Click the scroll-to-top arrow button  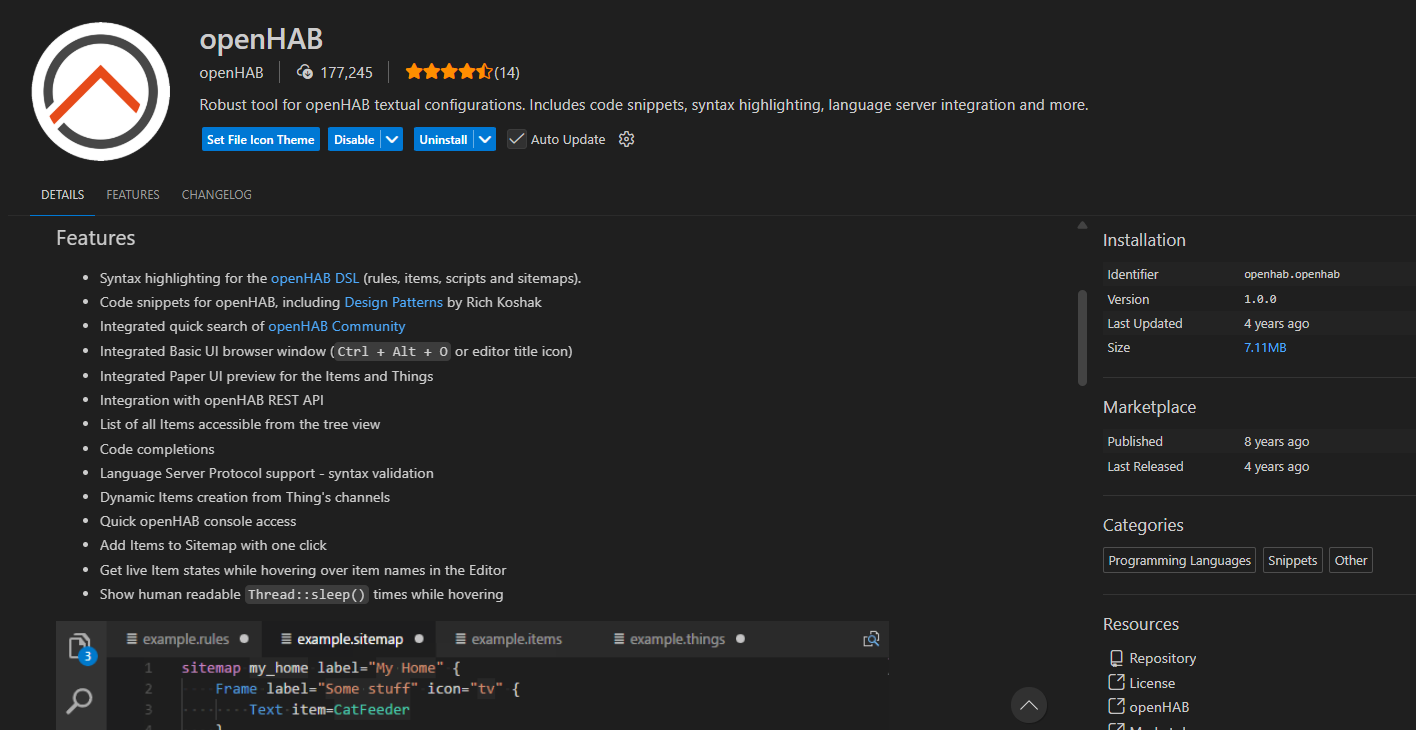pyautogui.click(x=1028, y=705)
